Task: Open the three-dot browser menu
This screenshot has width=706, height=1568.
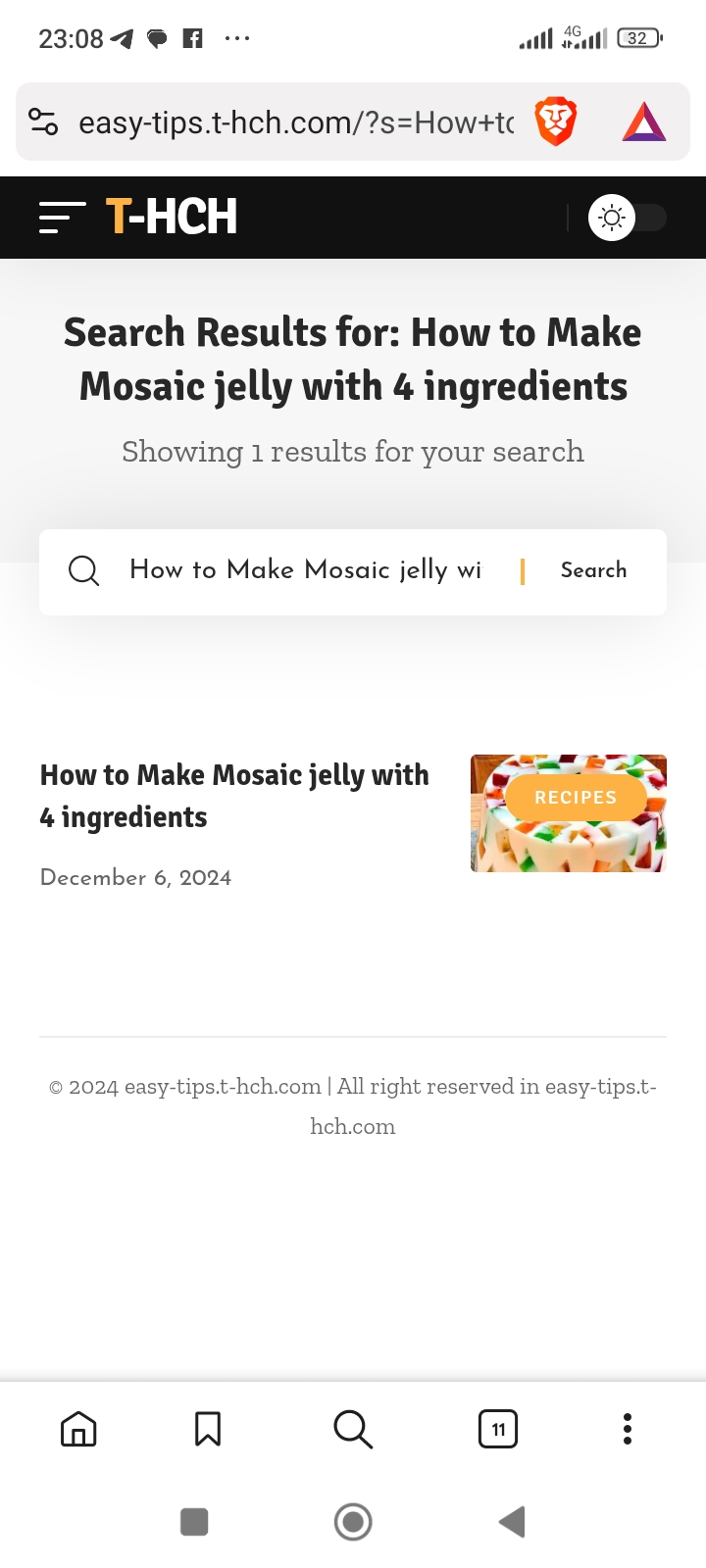Action: click(x=628, y=1429)
